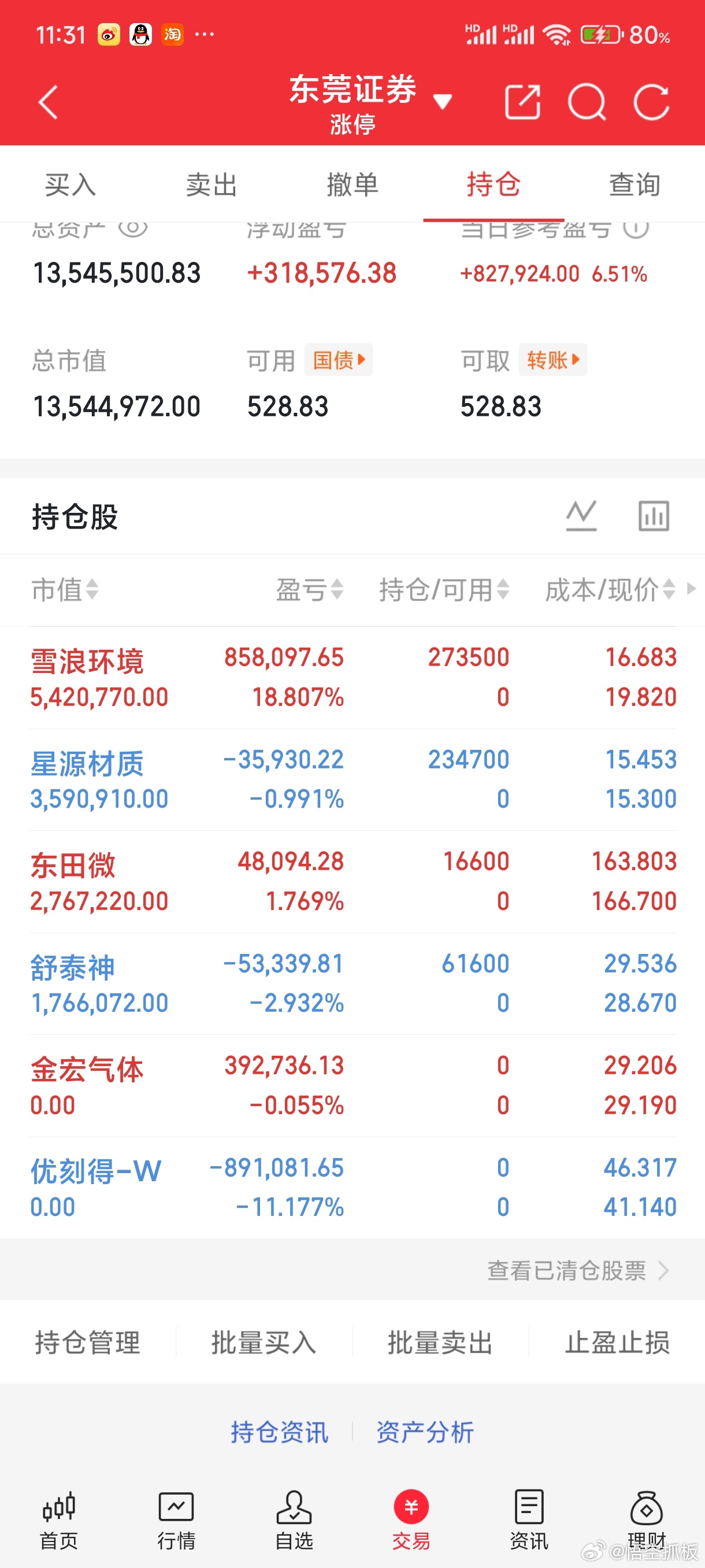Expand the 东莞证券 account dropdown

point(443,102)
